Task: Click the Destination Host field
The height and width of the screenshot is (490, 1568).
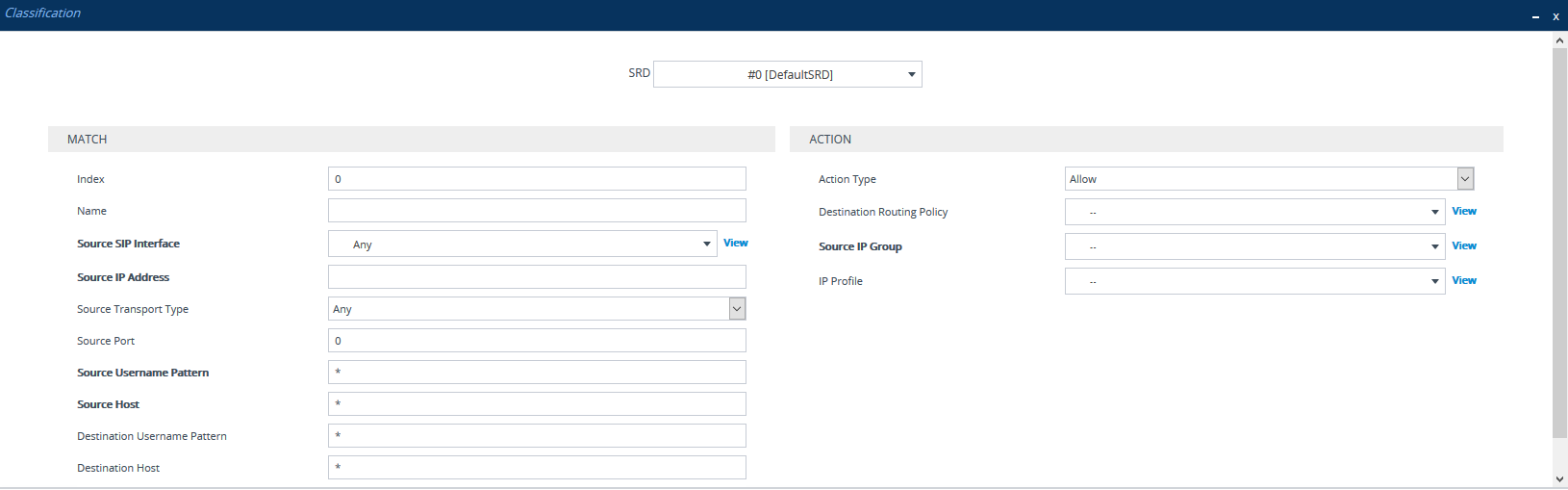Action: (x=536, y=468)
